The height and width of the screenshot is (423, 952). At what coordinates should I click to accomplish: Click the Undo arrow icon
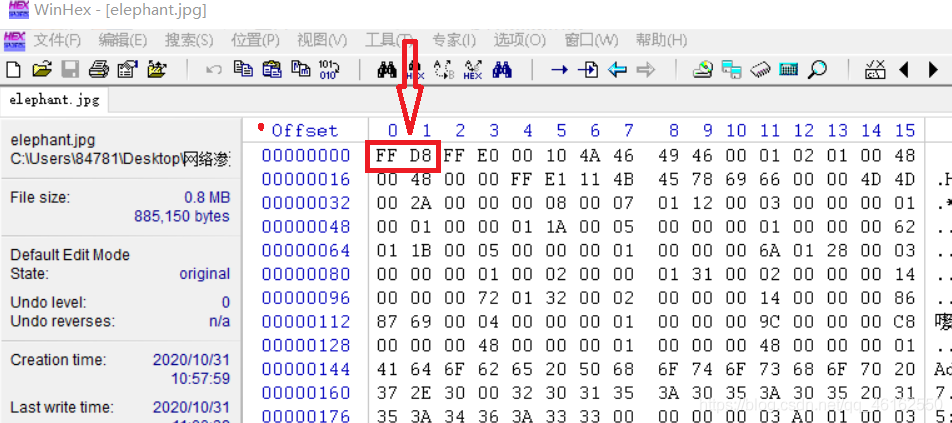coord(214,69)
